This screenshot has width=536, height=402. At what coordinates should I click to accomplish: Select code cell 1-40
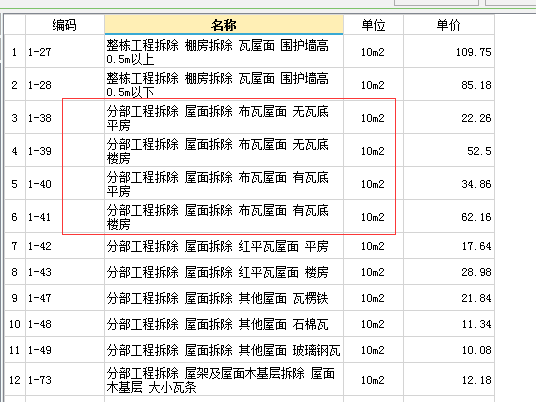tap(65, 184)
